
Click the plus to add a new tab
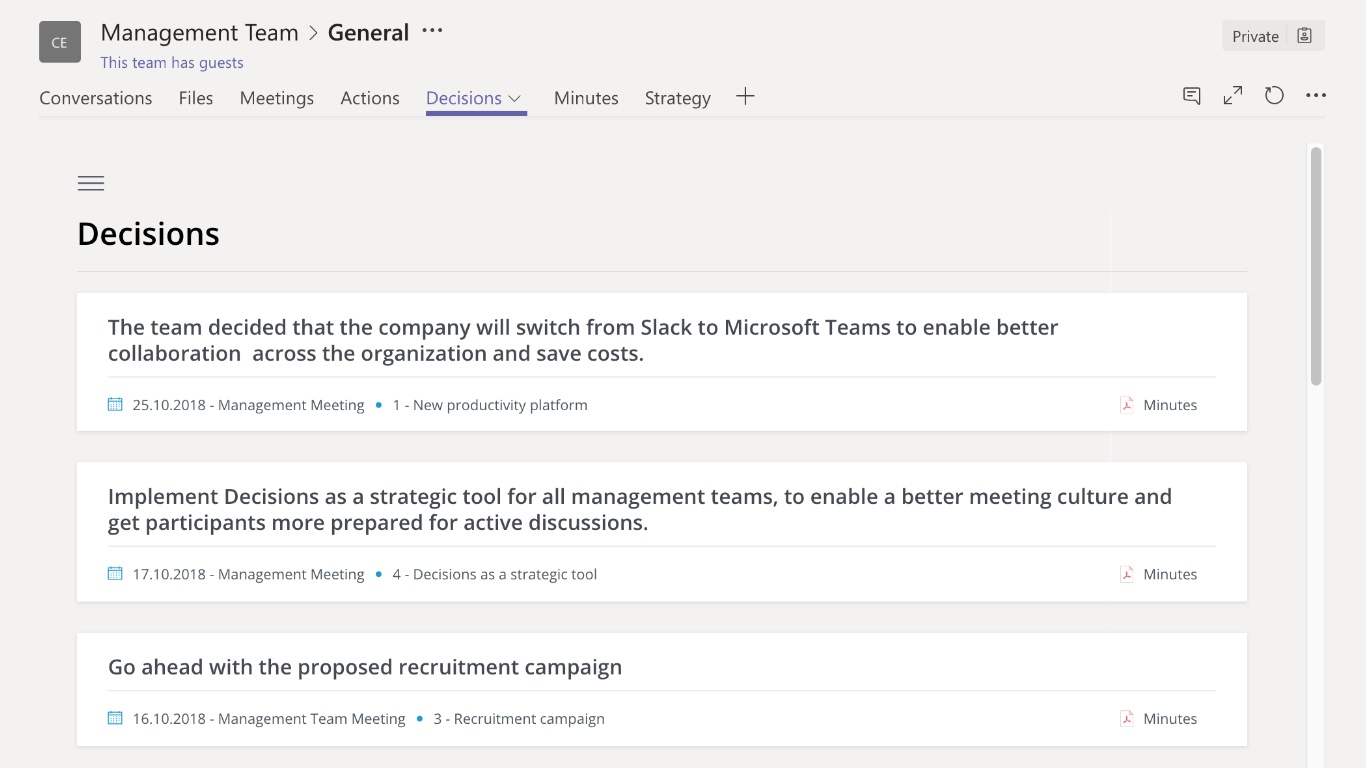coord(744,95)
